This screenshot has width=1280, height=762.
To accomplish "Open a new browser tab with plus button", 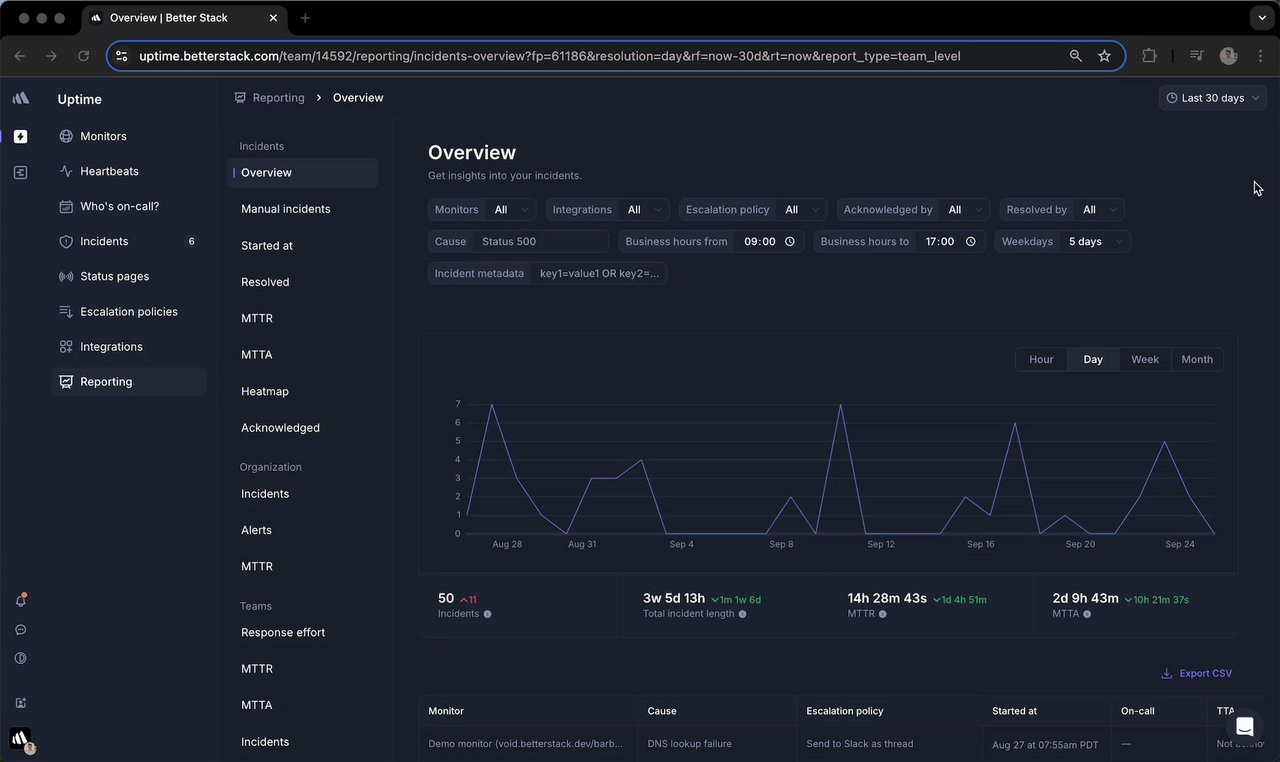I will click(x=305, y=18).
